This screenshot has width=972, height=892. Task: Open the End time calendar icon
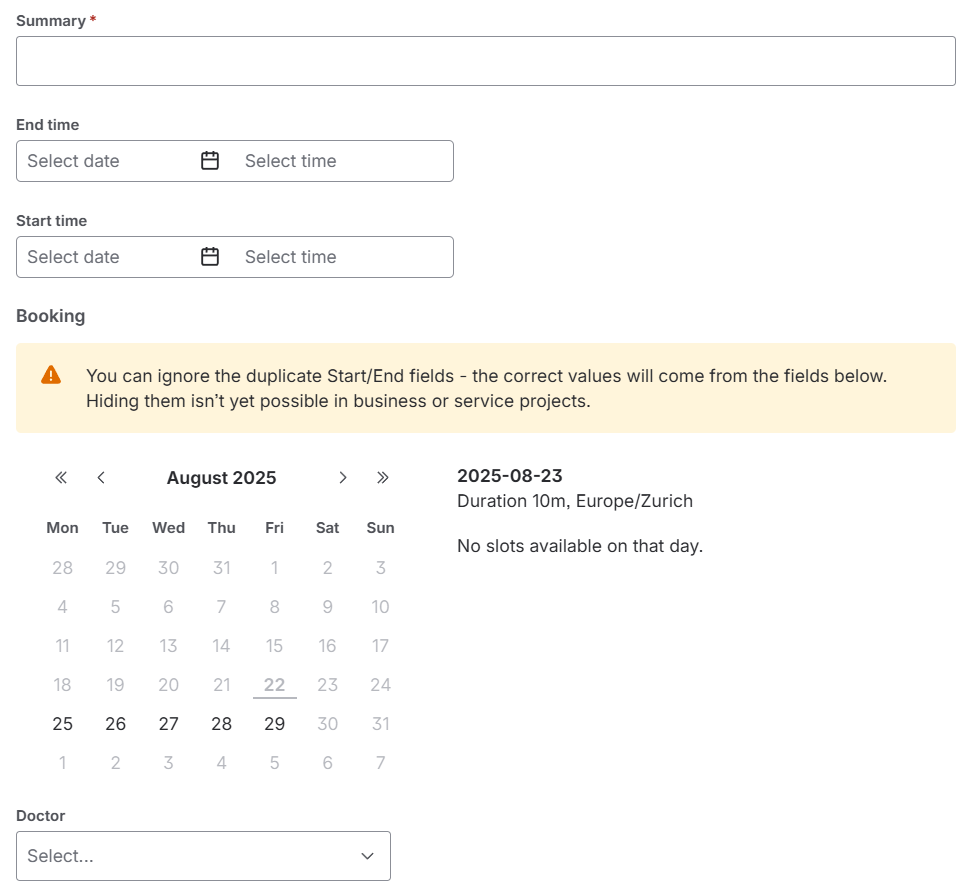210,161
